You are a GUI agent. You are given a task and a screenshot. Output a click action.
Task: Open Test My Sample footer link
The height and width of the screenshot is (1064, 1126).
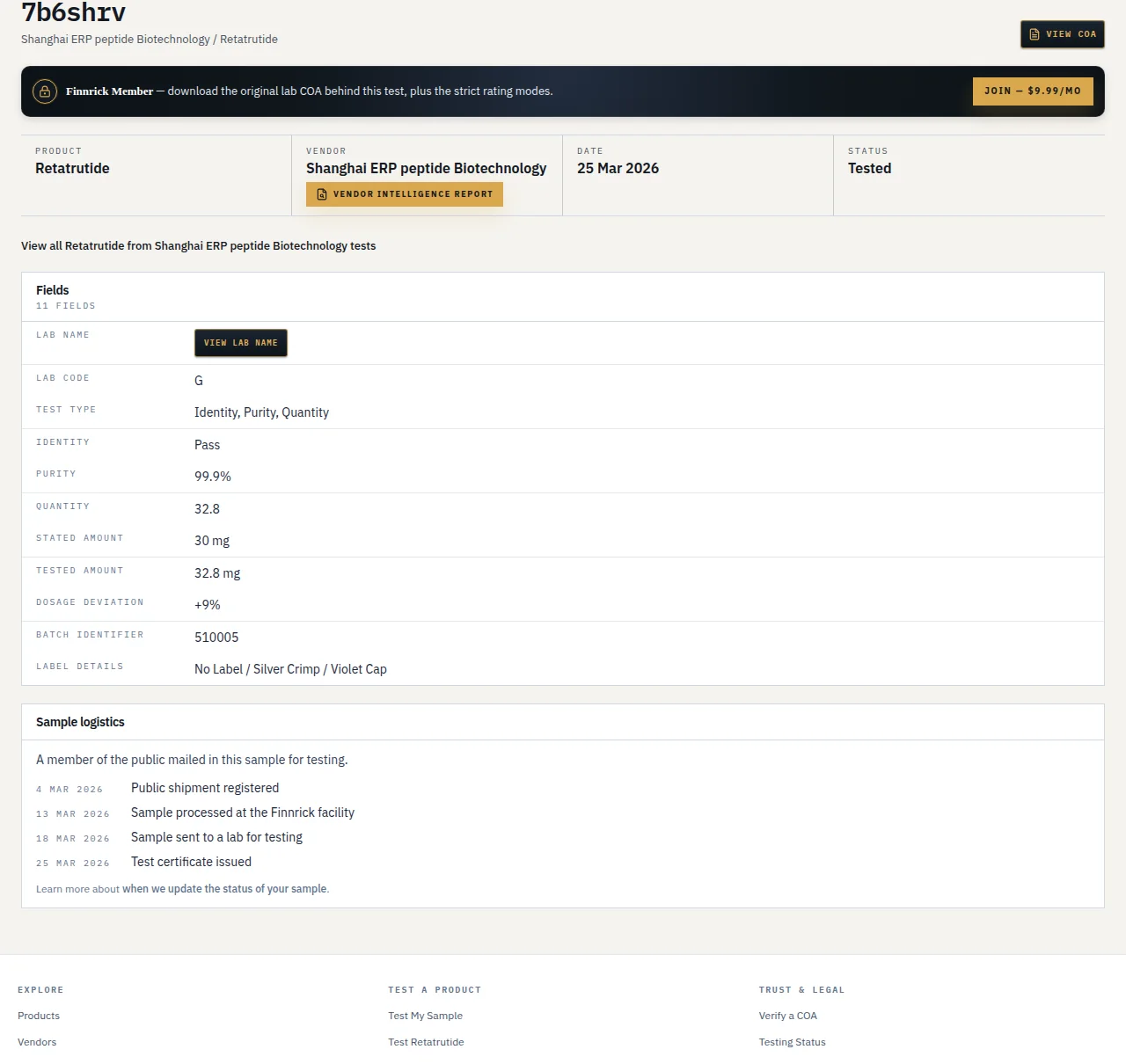coord(425,1016)
